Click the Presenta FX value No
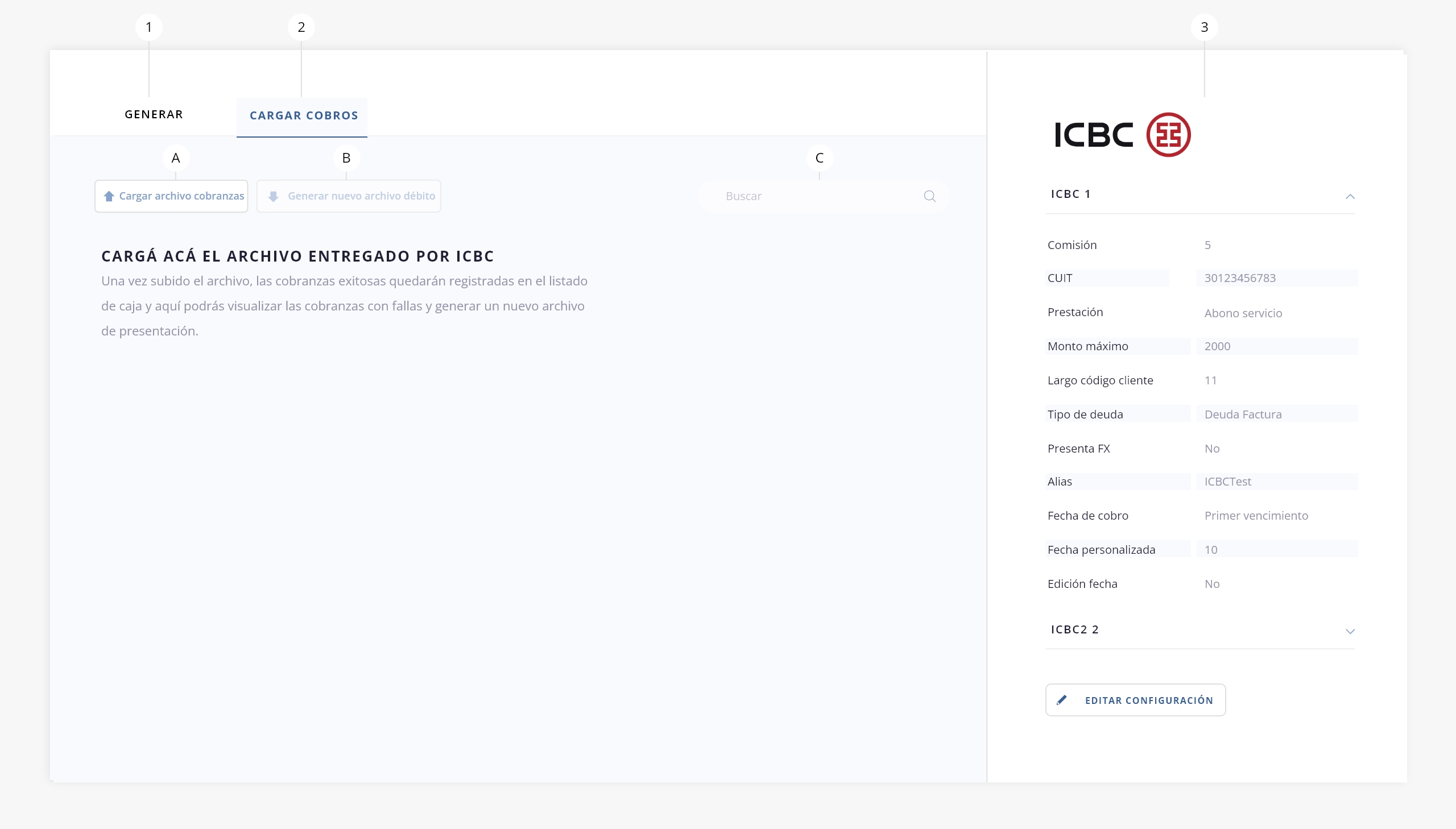The height and width of the screenshot is (829, 1456). click(1211, 449)
